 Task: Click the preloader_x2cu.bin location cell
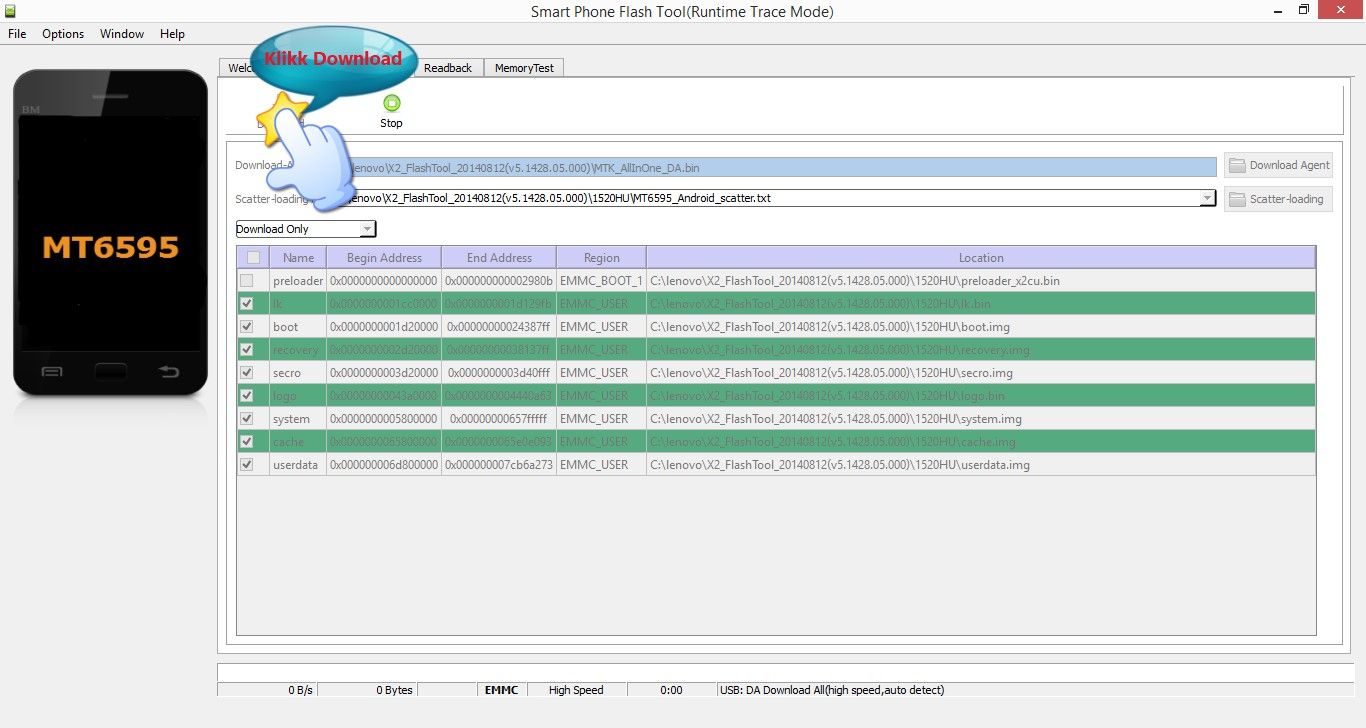click(x=981, y=281)
